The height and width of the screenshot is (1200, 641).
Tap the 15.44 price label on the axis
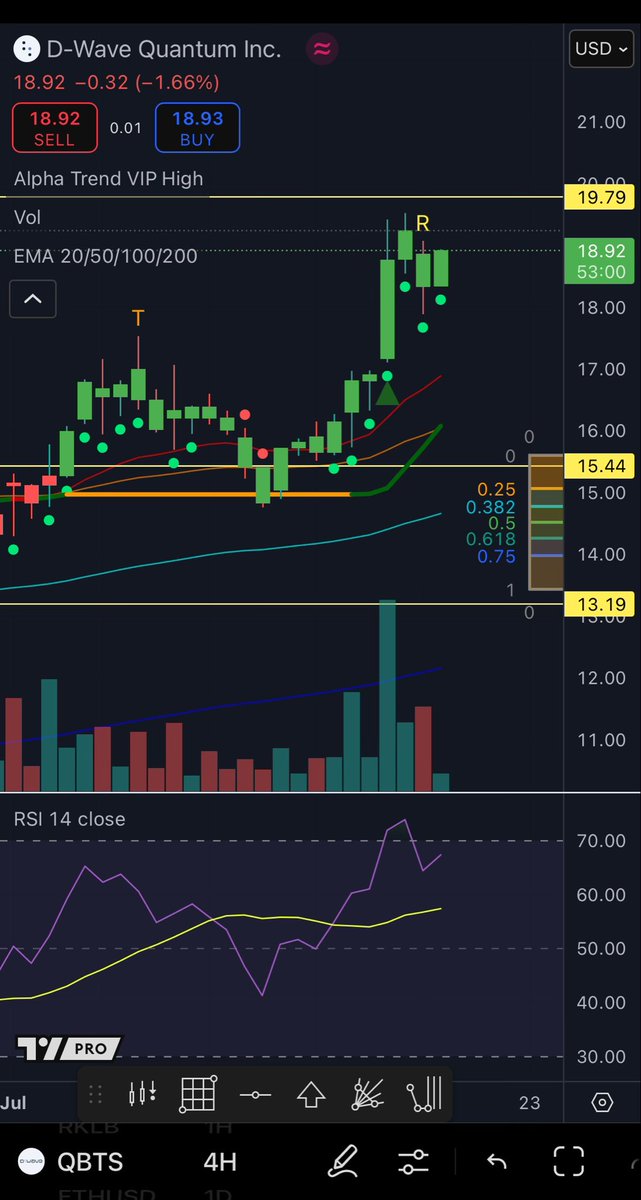point(600,466)
